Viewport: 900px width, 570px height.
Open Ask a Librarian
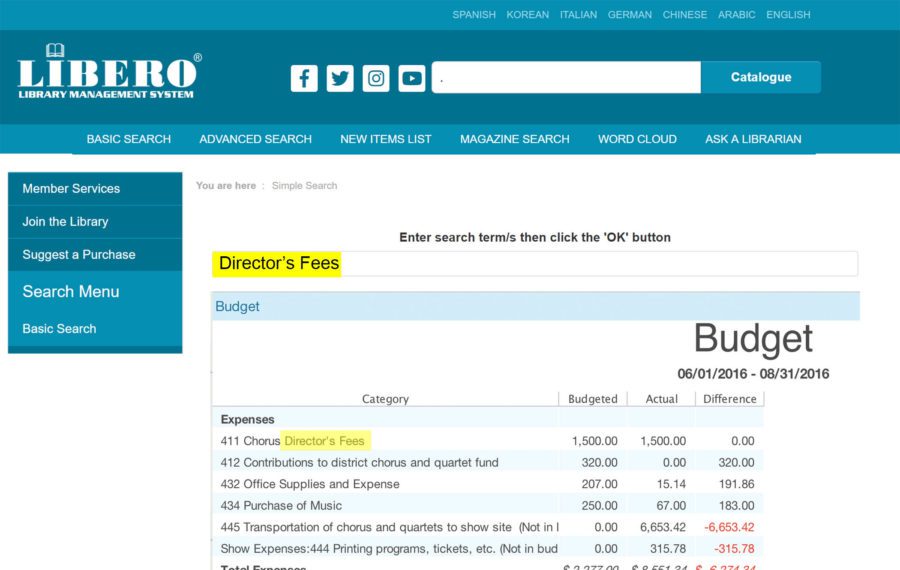[753, 139]
